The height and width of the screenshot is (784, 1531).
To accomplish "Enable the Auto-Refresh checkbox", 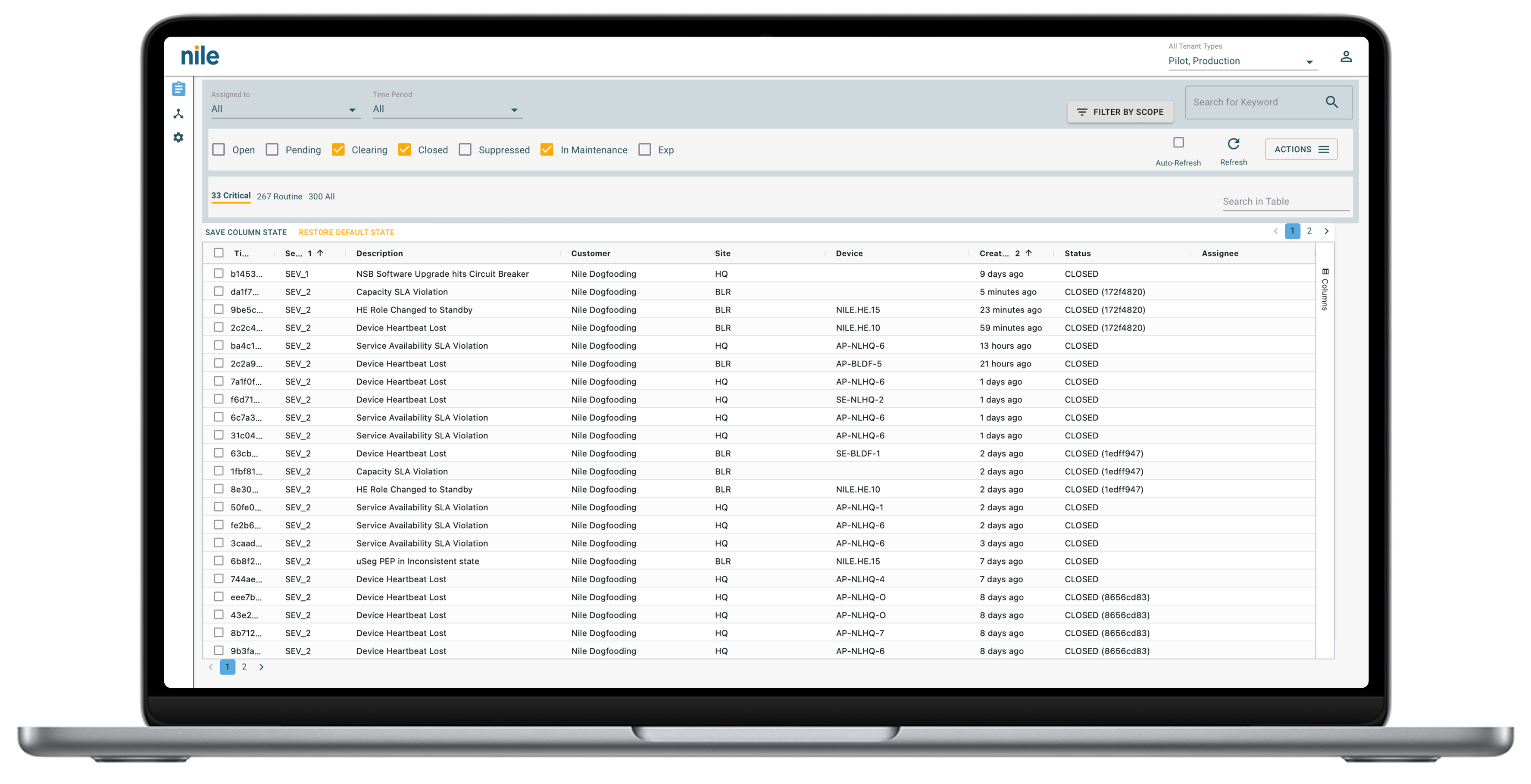I will [x=1178, y=143].
